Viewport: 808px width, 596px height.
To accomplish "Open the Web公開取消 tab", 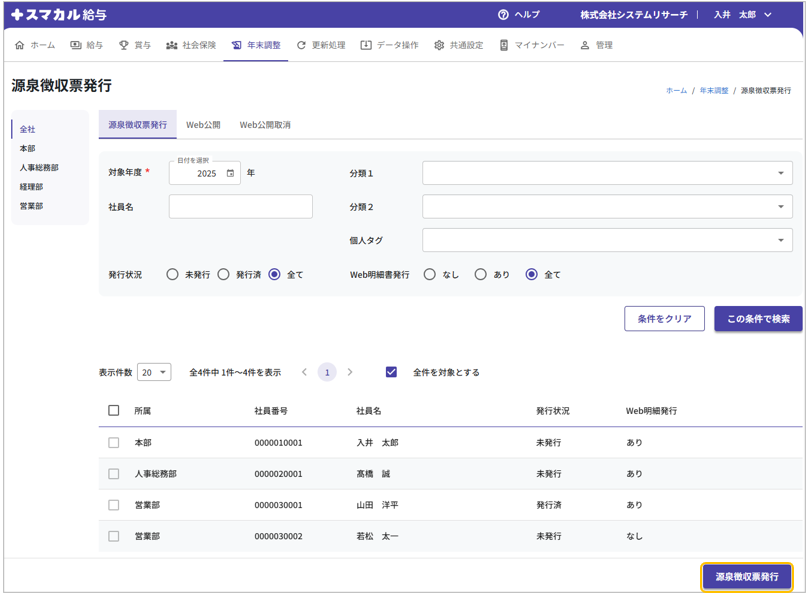I will pyautogui.click(x=265, y=125).
